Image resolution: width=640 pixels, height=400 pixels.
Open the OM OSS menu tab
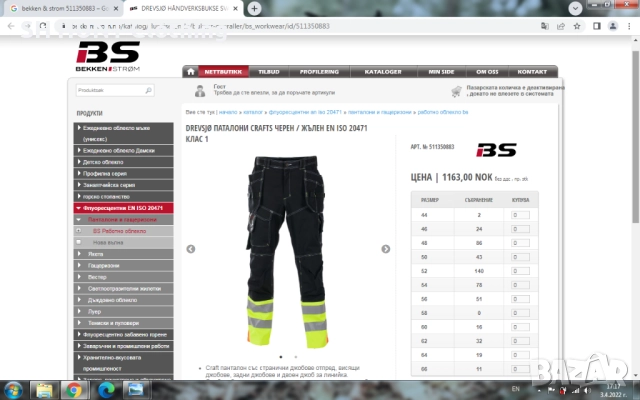487,72
